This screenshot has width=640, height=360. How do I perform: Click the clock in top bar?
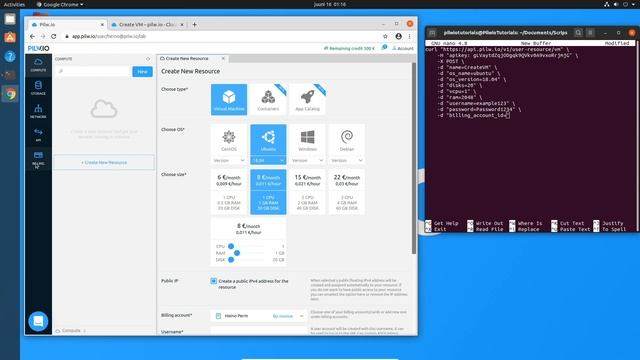pos(330,4)
